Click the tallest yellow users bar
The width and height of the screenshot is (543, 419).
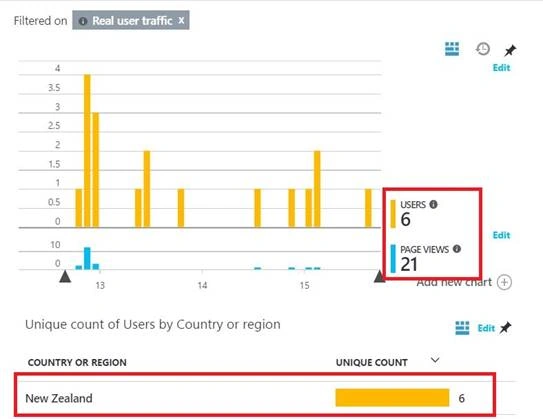pos(87,151)
